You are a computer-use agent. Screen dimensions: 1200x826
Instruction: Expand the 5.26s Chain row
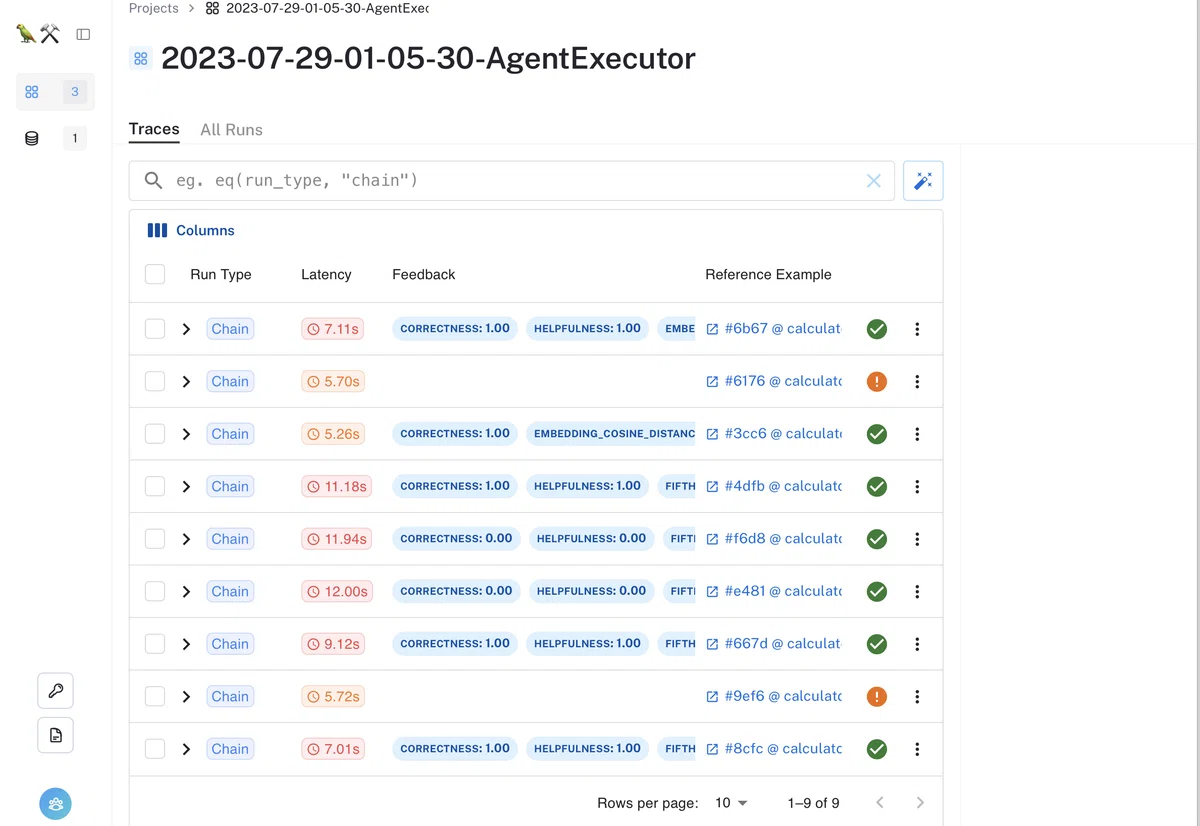coord(186,434)
